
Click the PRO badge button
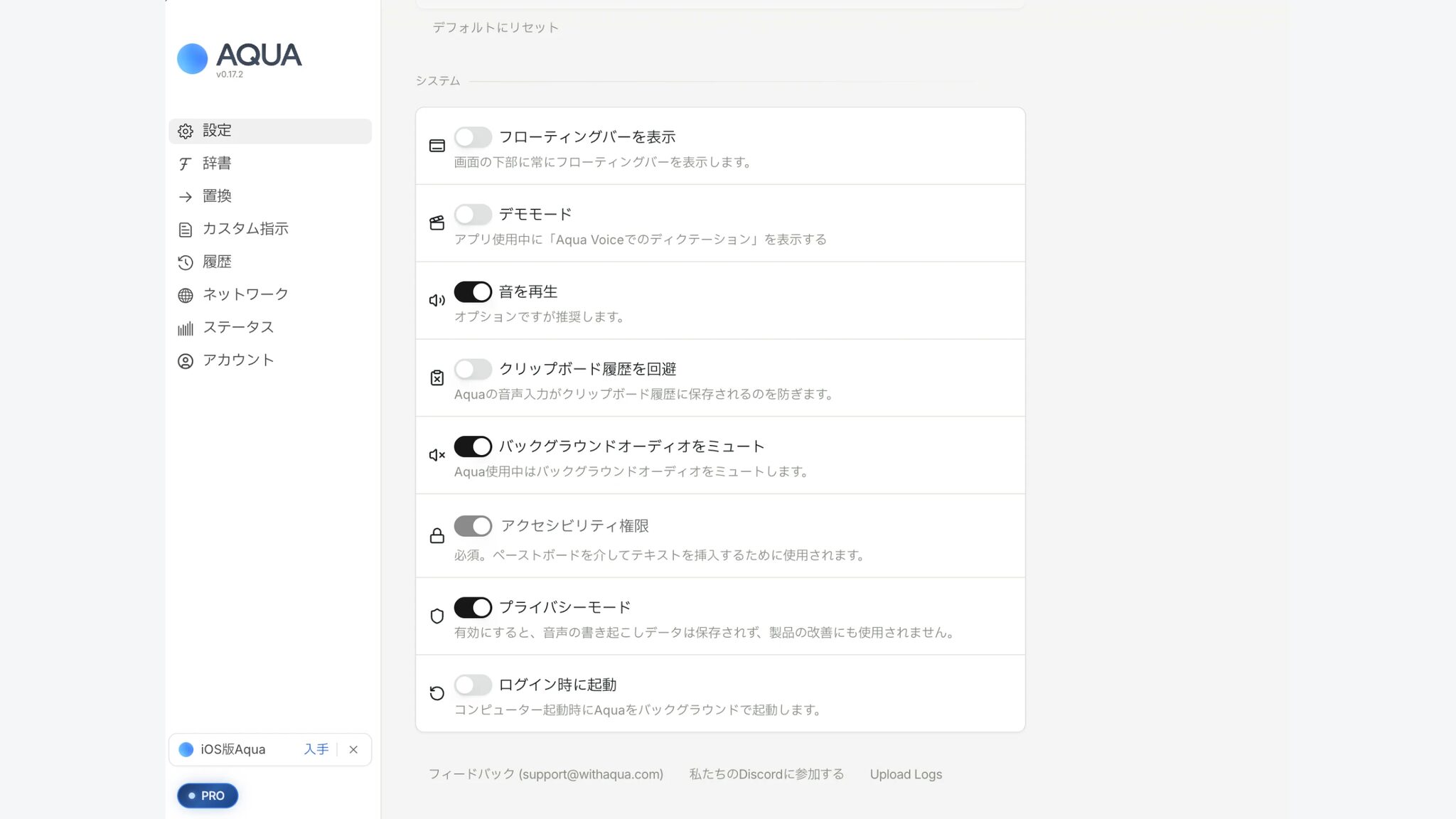click(x=208, y=796)
